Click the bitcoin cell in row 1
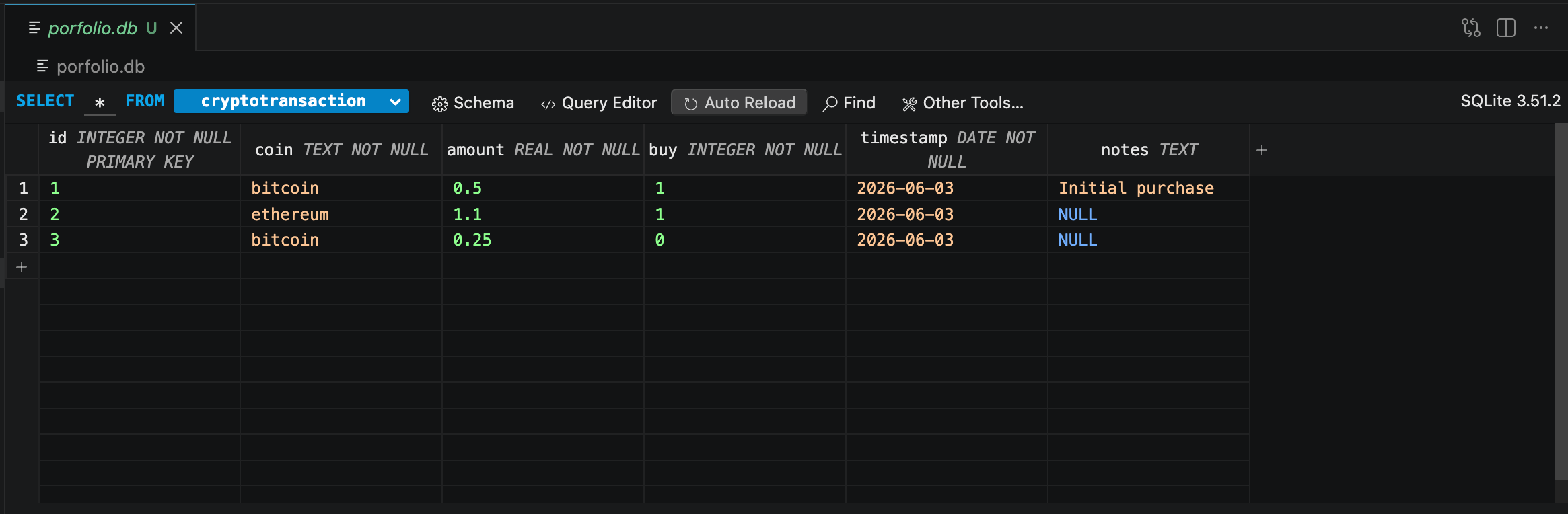1568x514 pixels. (x=341, y=188)
